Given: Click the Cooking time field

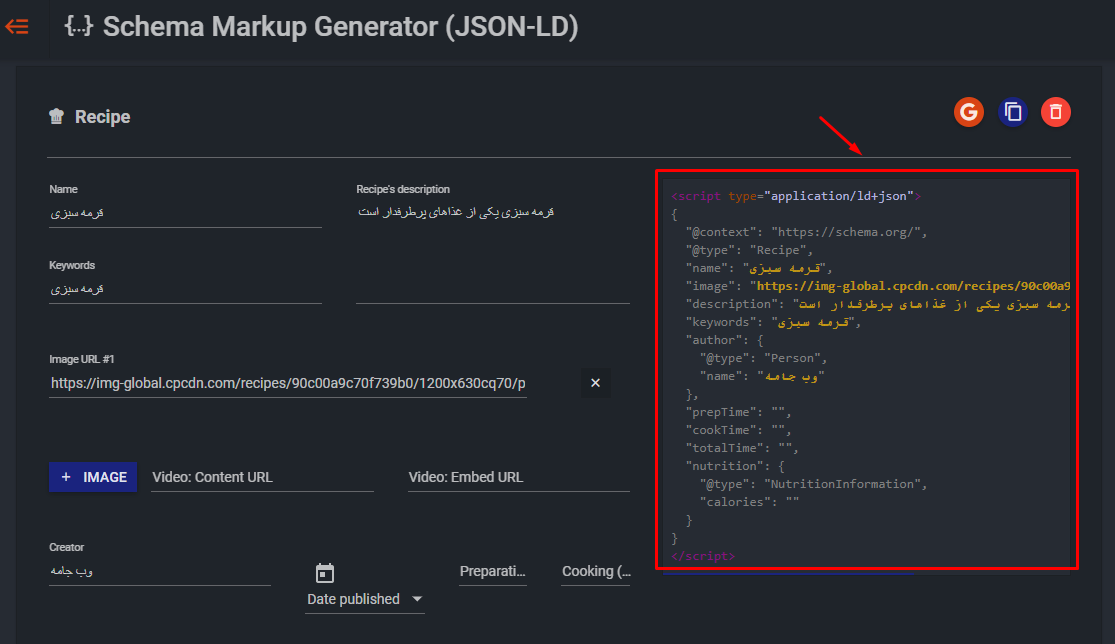Looking at the screenshot, I should point(596,571).
